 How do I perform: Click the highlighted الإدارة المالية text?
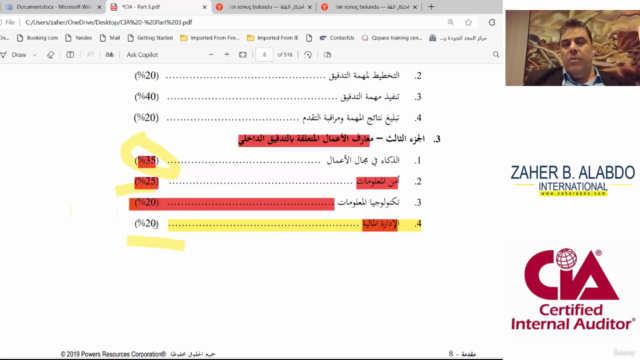[380, 224]
